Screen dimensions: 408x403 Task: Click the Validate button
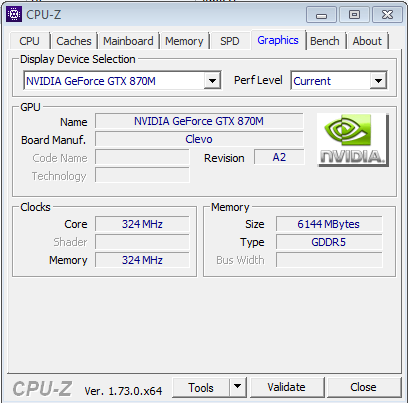[287, 387]
